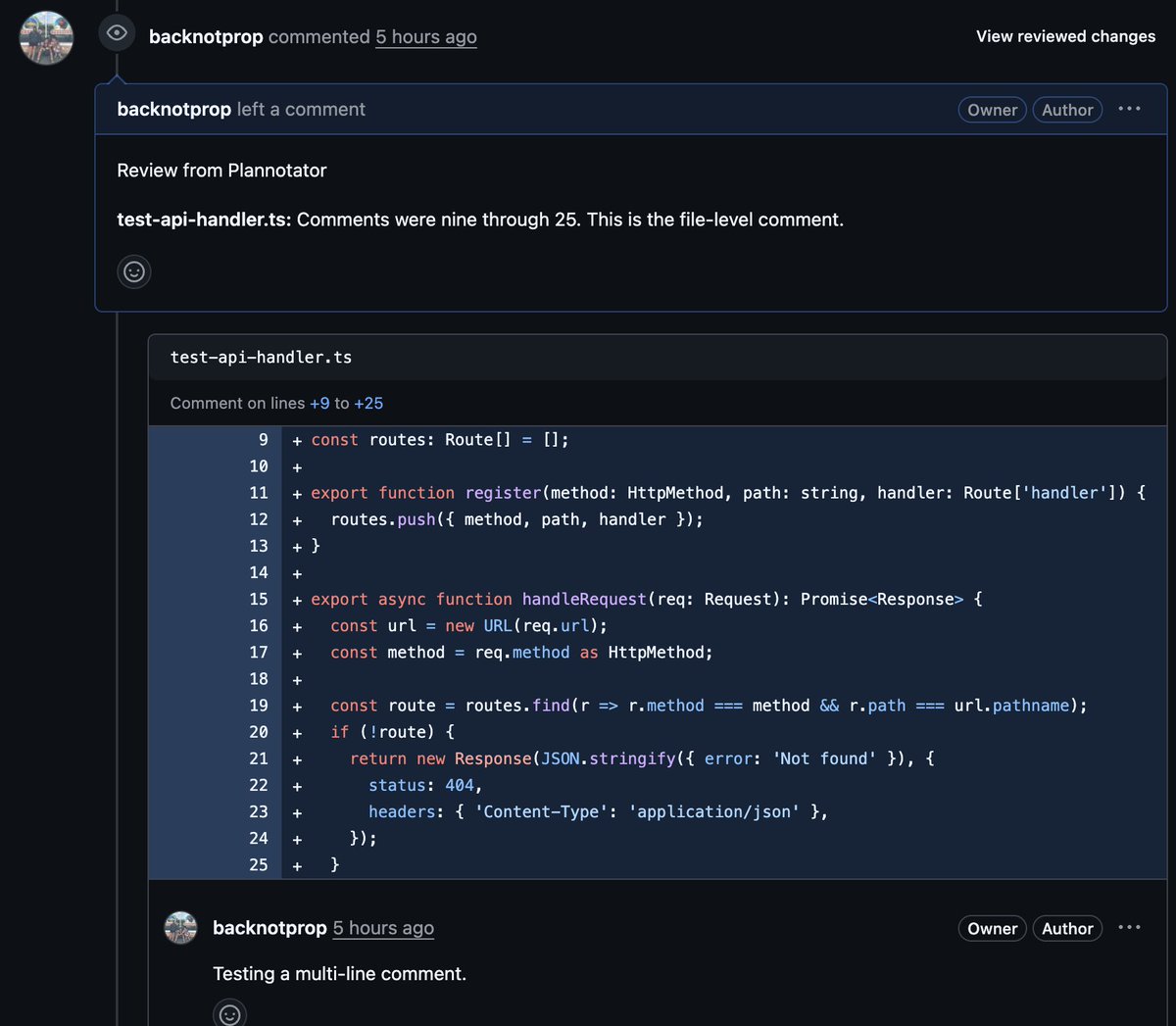The height and width of the screenshot is (1026, 1176).
Task: Click small avatar beside multi-line comment
Action: [180, 927]
